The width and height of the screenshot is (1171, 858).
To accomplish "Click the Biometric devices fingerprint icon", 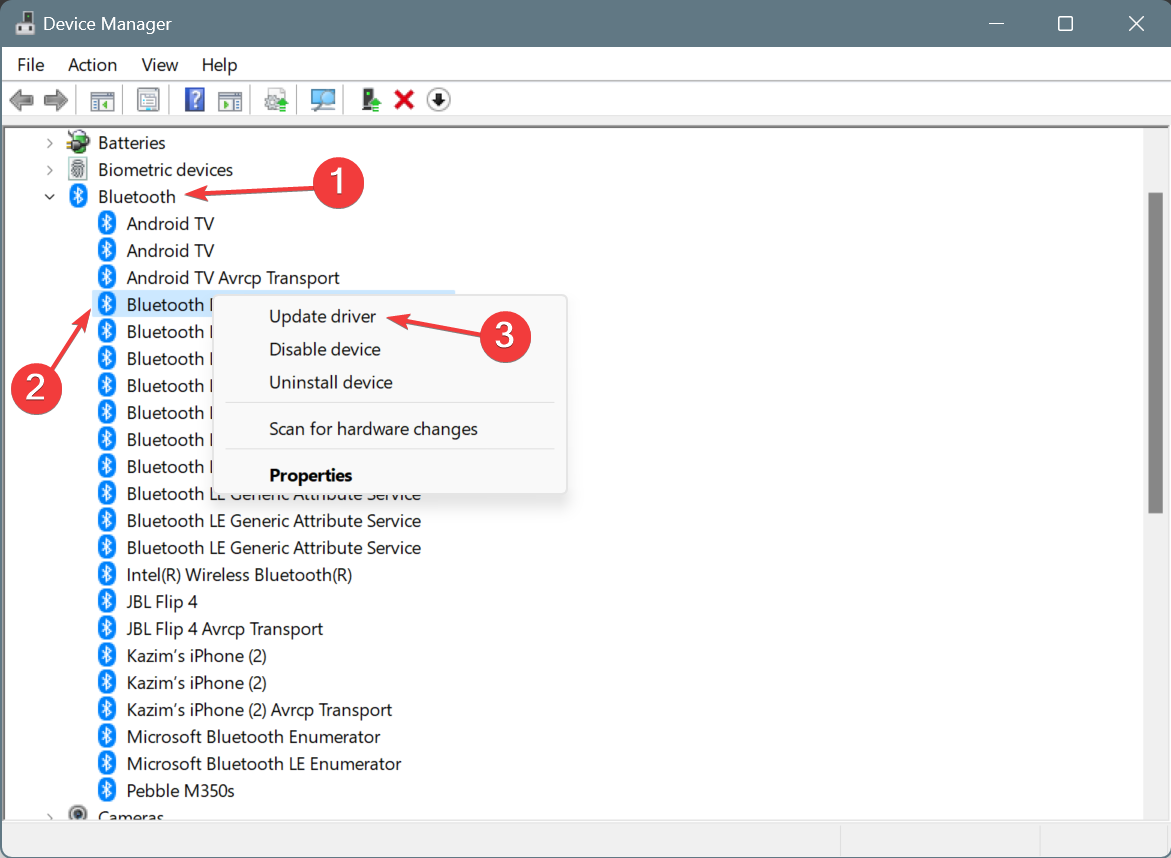I will (78, 170).
